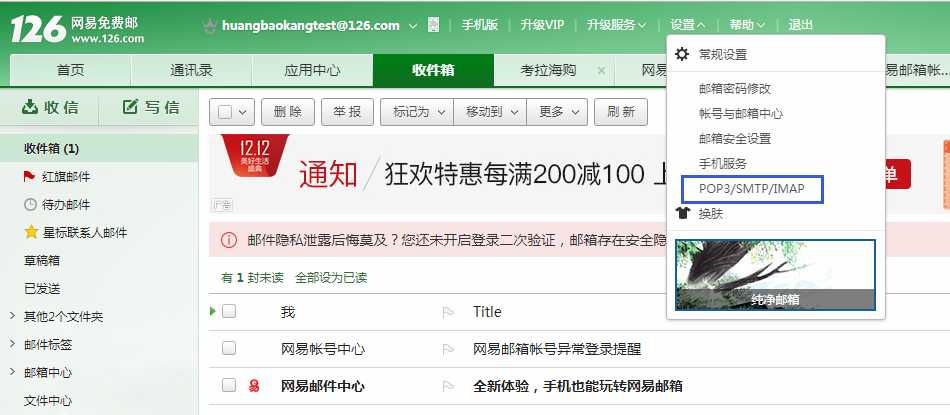Open 文件中心 in sidebar

point(48,400)
